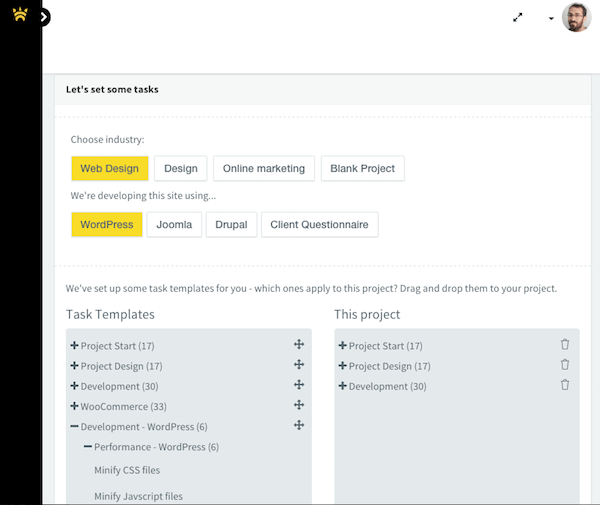Choose the Client Questionnaire option
The width and height of the screenshot is (600, 505).
tap(320, 225)
